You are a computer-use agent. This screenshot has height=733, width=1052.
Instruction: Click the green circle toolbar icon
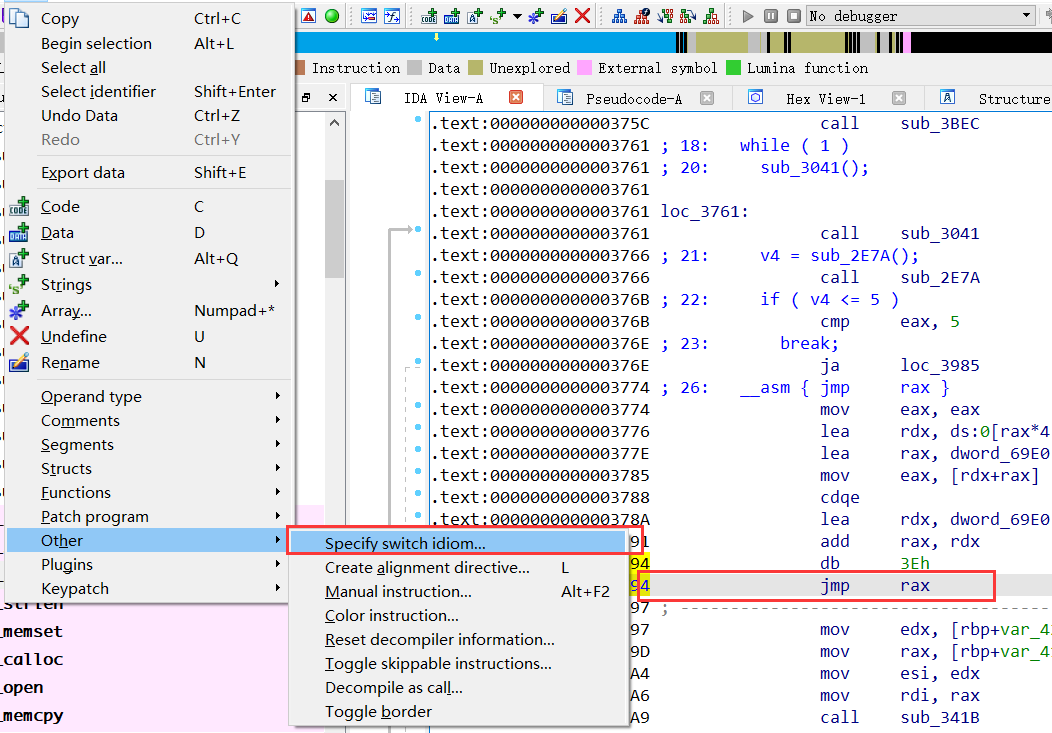[331, 16]
